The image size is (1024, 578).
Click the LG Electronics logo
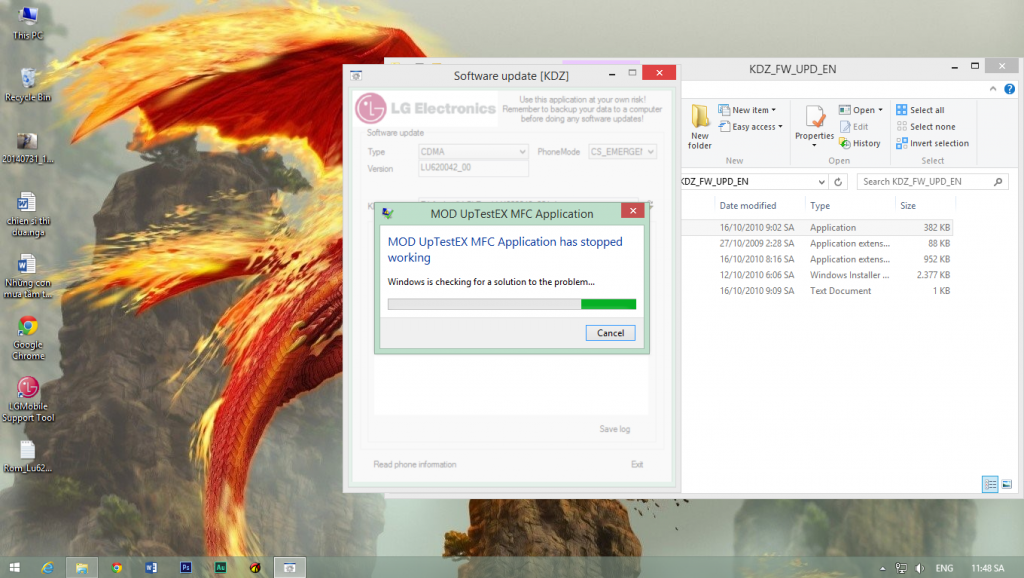coord(425,108)
